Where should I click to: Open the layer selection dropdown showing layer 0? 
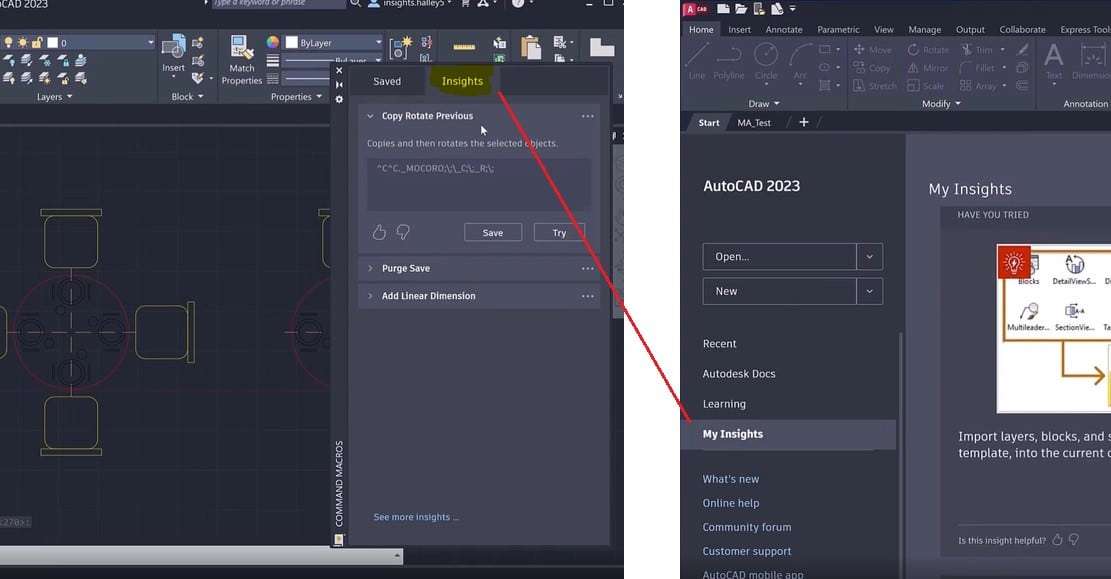[149, 42]
